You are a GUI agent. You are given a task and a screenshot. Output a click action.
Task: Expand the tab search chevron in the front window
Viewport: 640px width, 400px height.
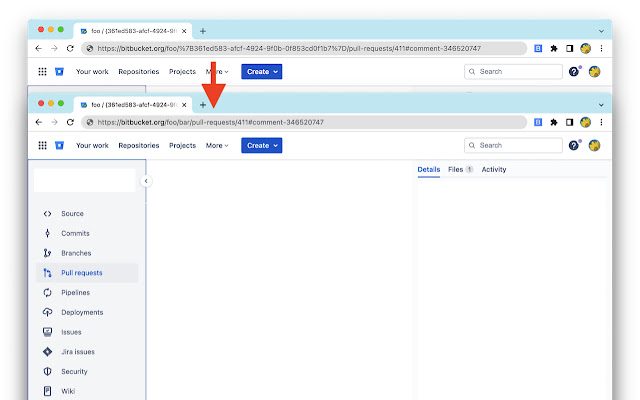(601, 105)
